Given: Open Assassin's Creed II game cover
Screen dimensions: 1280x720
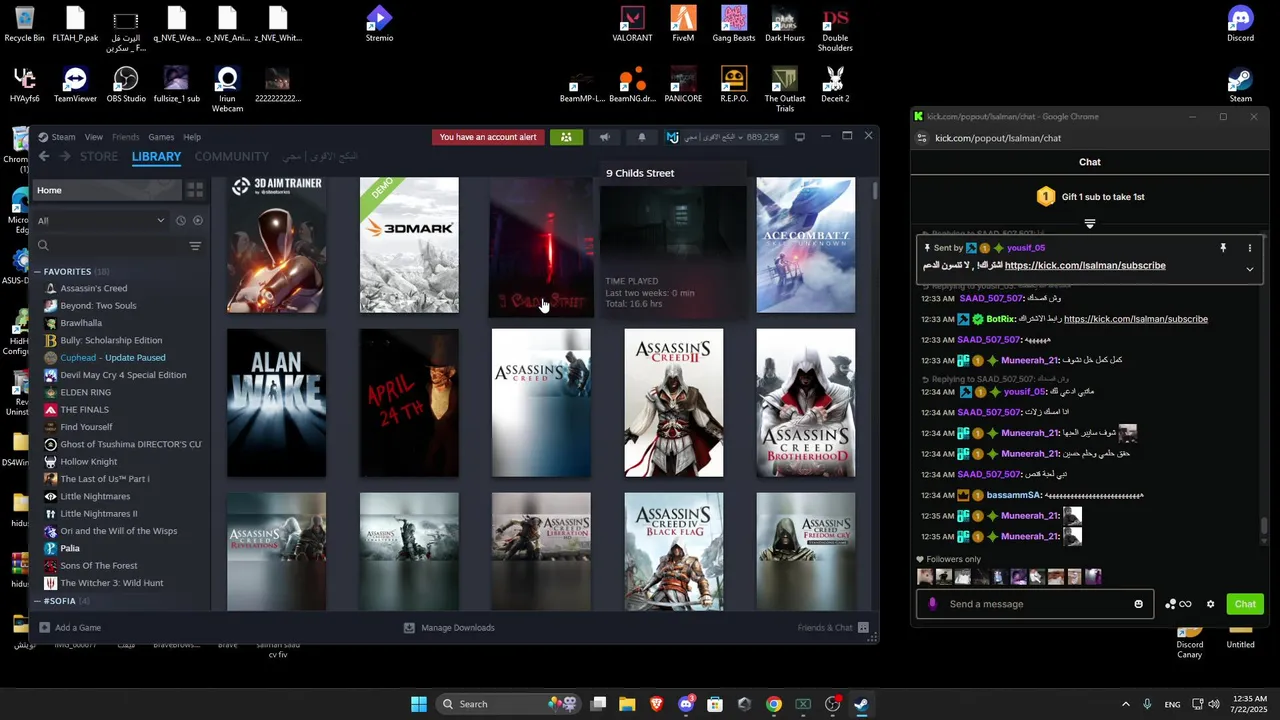Looking at the screenshot, I should (673, 403).
